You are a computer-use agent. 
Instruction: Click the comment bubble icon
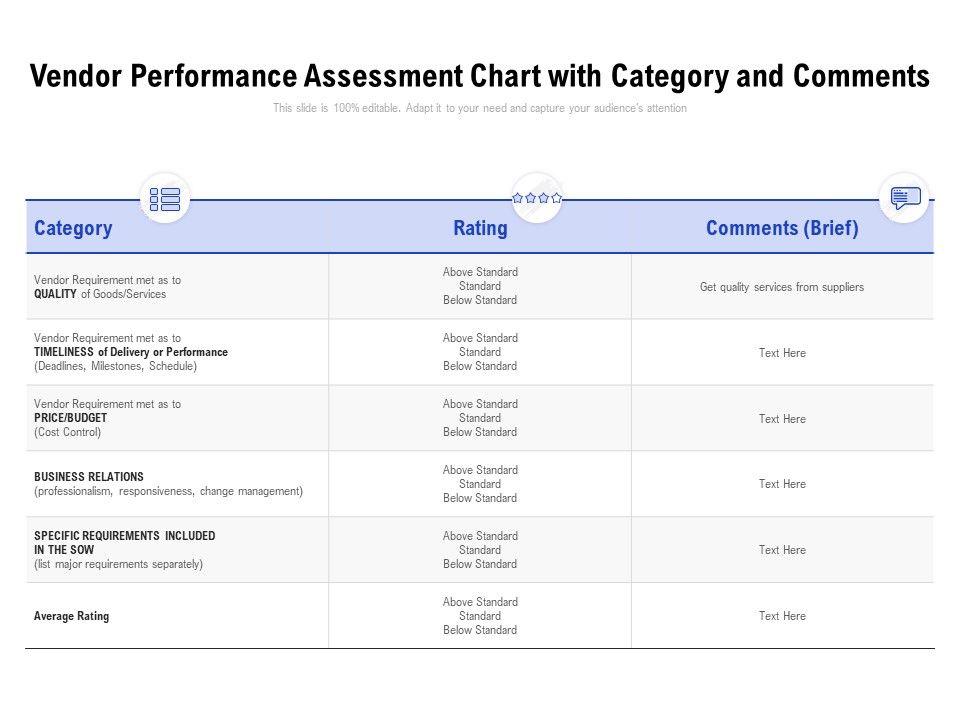(905, 198)
